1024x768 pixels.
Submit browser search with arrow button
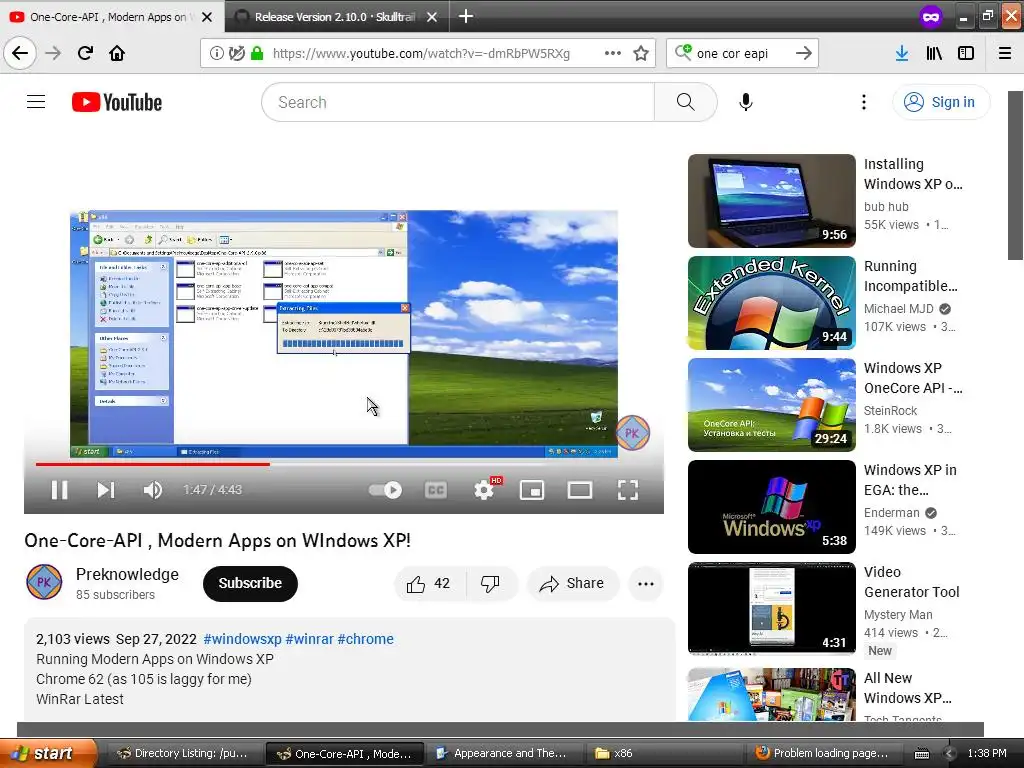click(804, 53)
